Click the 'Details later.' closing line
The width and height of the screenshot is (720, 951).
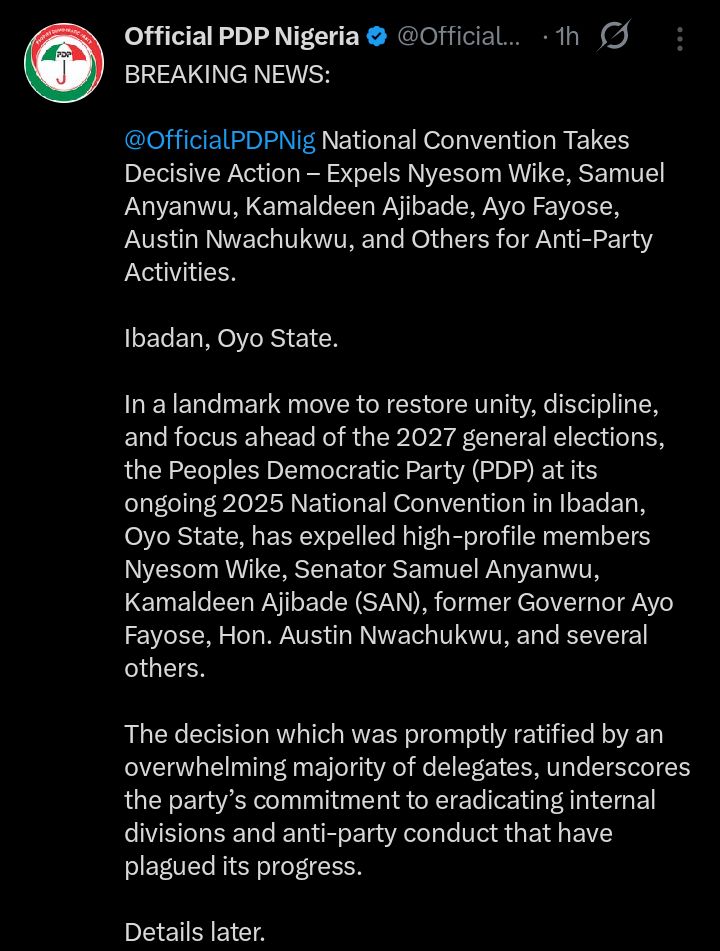coord(194,932)
